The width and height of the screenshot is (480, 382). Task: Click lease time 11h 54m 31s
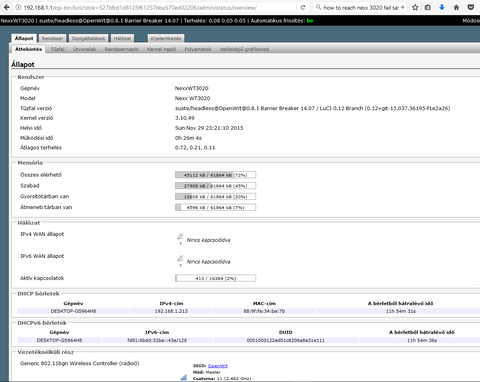click(401, 311)
